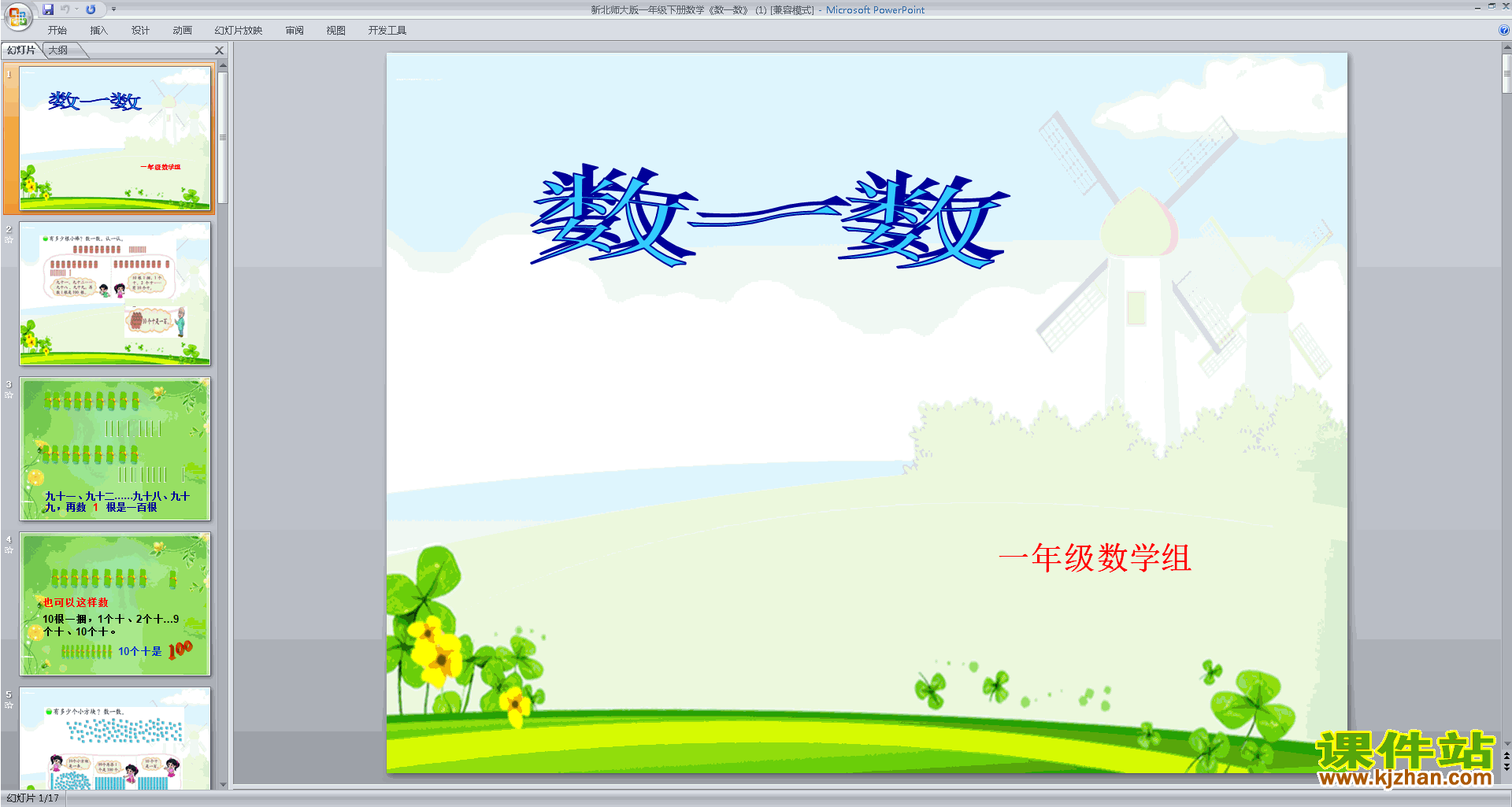
Task: Click animation star icon beside slide 2
Action: coord(9,240)
